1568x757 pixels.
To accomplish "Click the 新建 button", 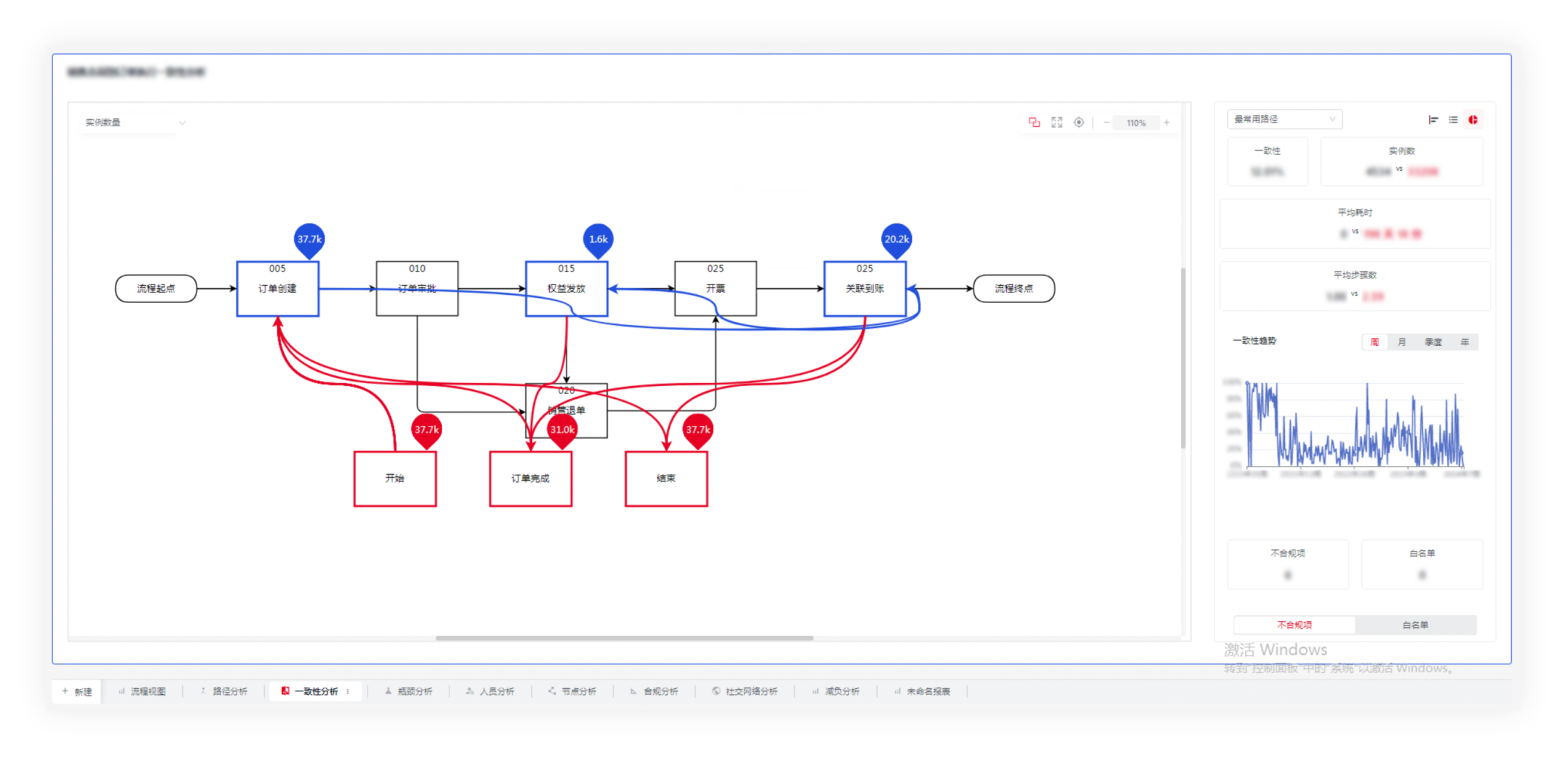I will 77,691.
